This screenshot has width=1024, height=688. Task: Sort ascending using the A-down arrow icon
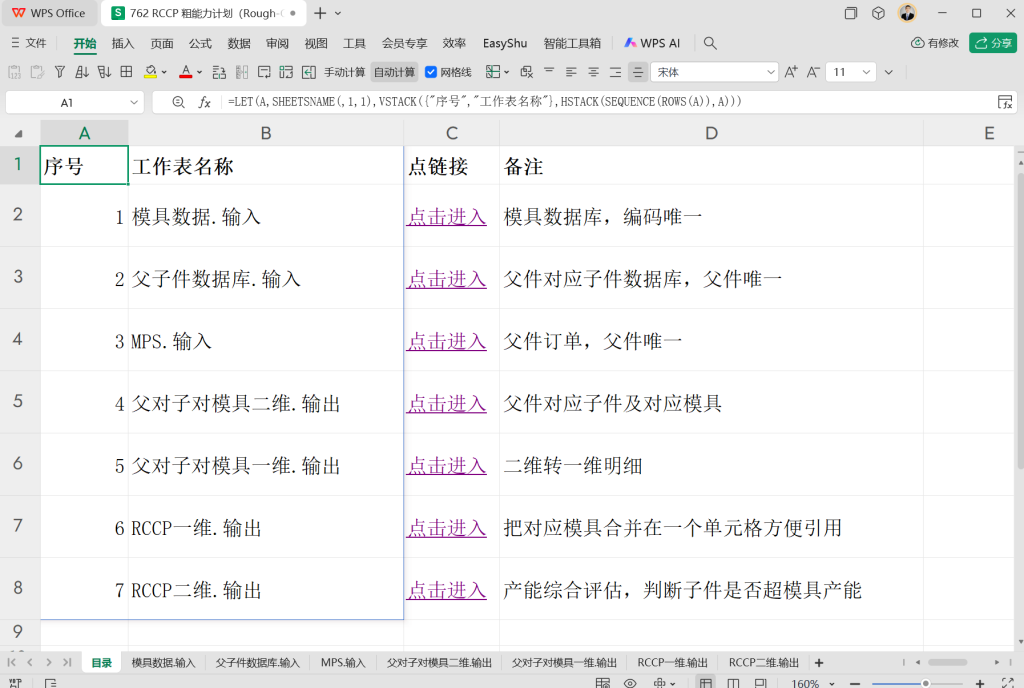coord(82,72)
